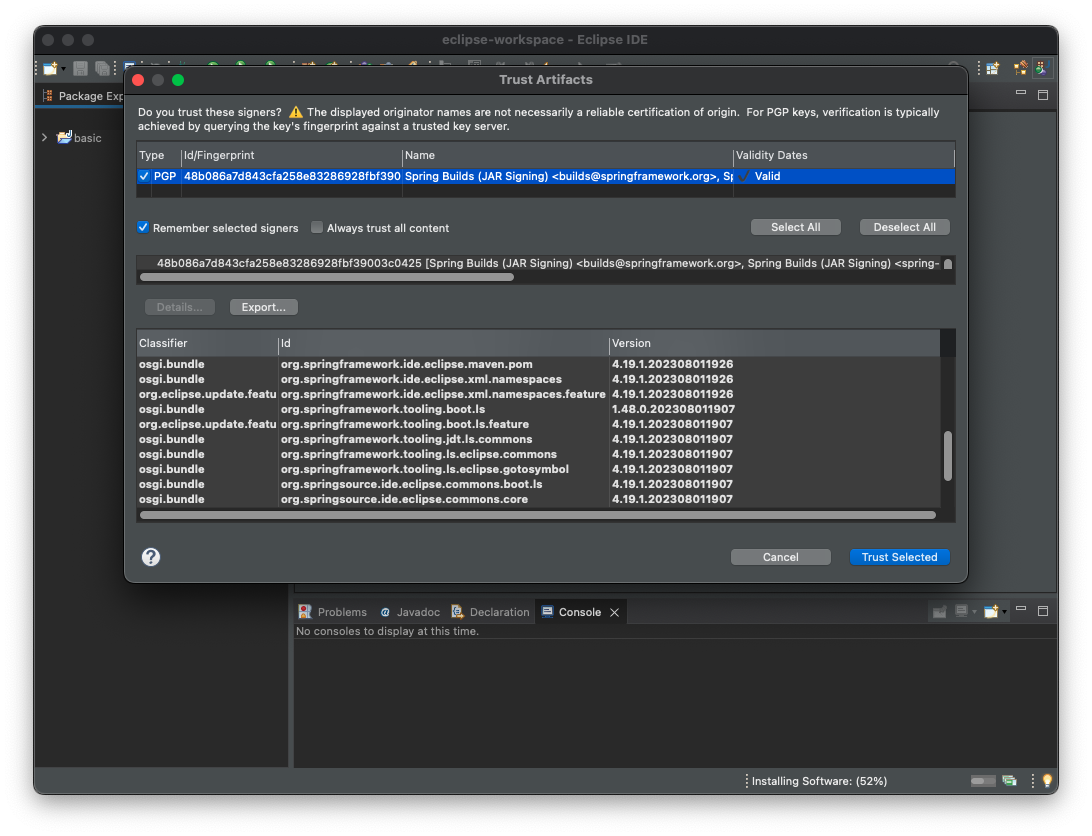Click the Save toolbar icon

click(80, 68)
